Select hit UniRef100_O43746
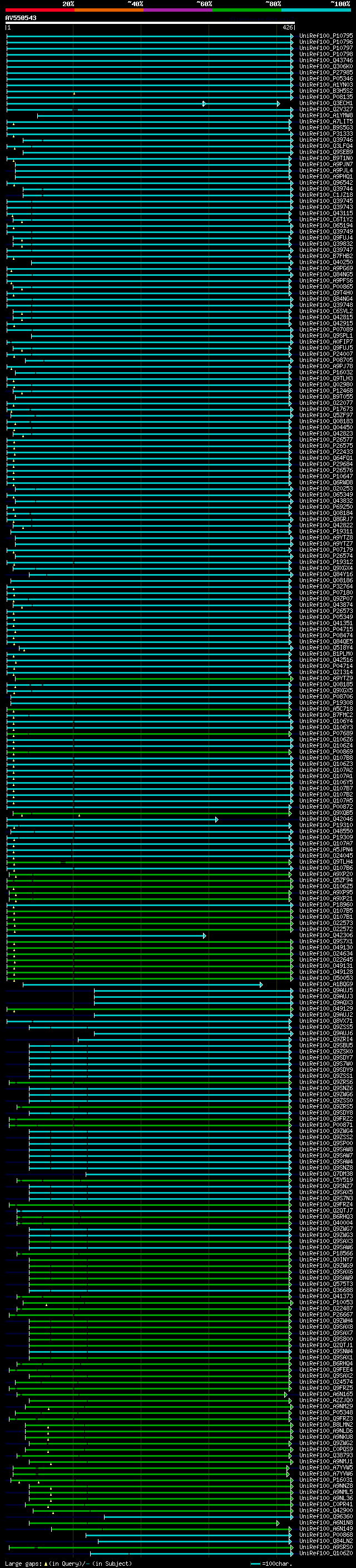The width and height of the screenshot is (356, 1568). [326, 60]
